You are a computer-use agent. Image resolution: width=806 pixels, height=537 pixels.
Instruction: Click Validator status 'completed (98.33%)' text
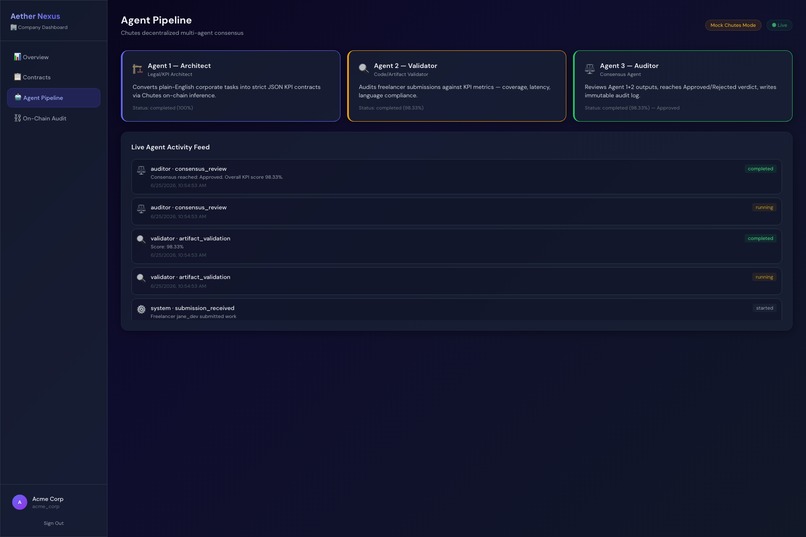[x=391, y=108]
